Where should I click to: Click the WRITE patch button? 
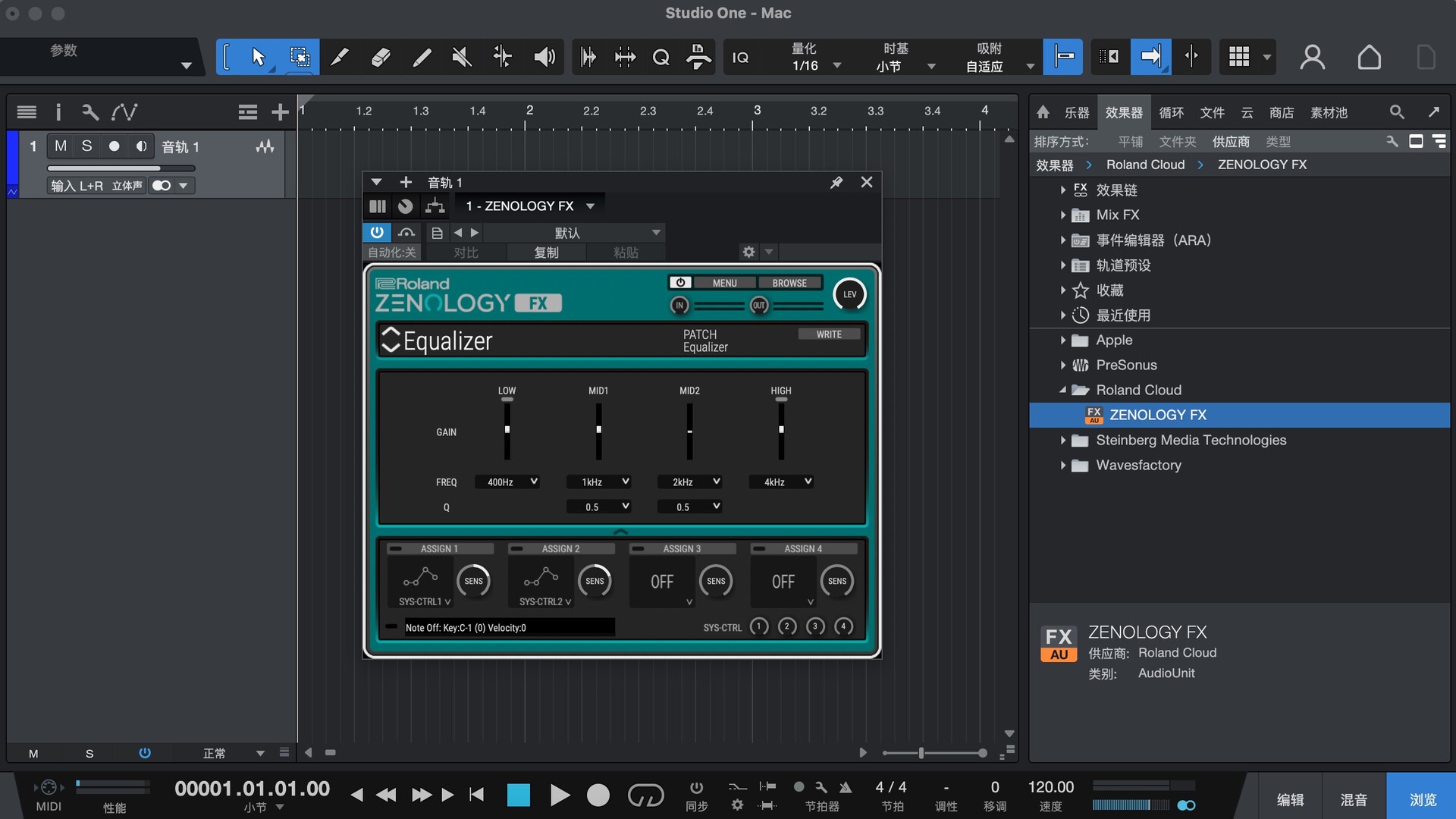tap(829, 334)
